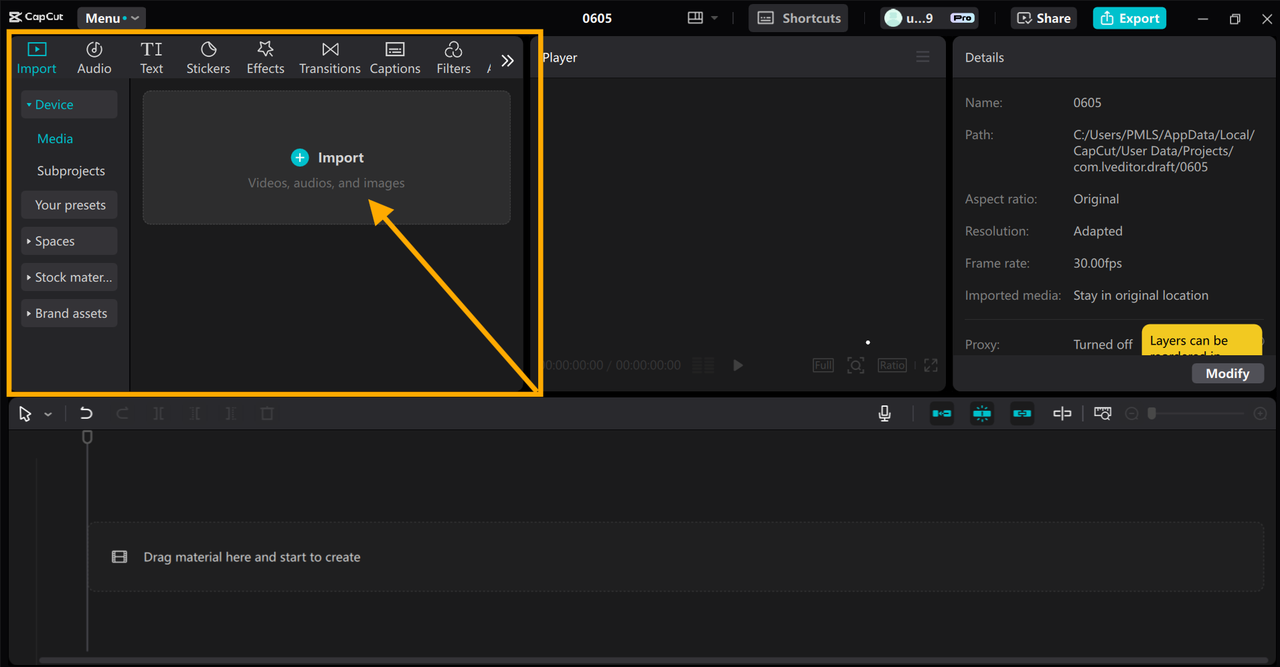The image size is (1280, 667).
Task: Open the Captions panel
Action: (394, 55)
